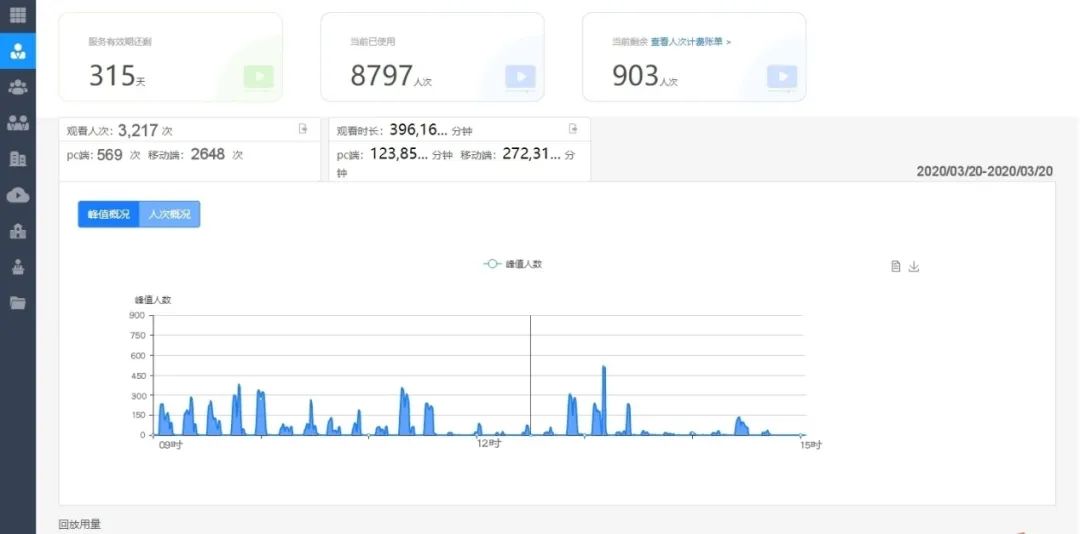Open the chart data view document icon
This screenshot has height=534, width=1080.
pyautogui.click(x=896, y=267)
